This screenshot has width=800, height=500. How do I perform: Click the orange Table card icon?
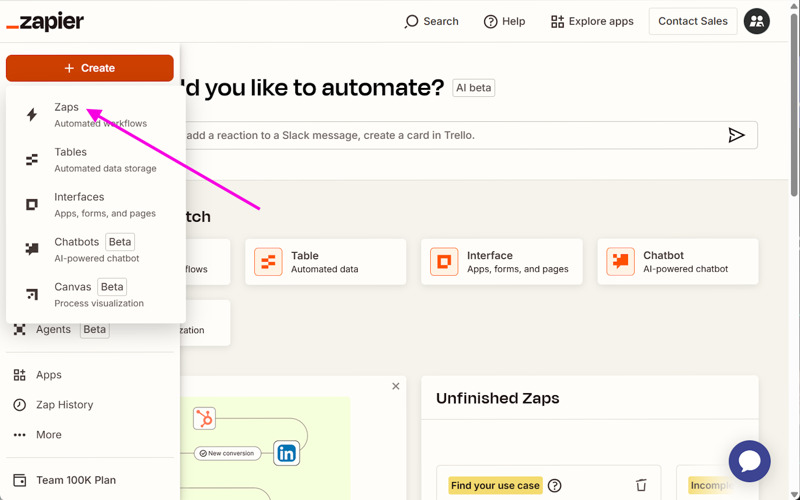click(x=268, y=262)
